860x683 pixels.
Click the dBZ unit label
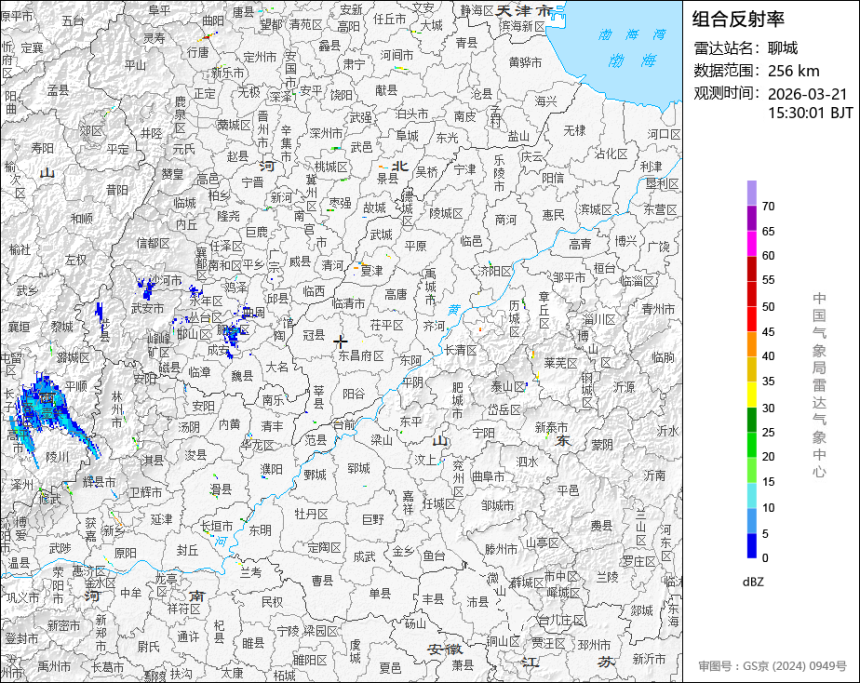tap(752, 582)
